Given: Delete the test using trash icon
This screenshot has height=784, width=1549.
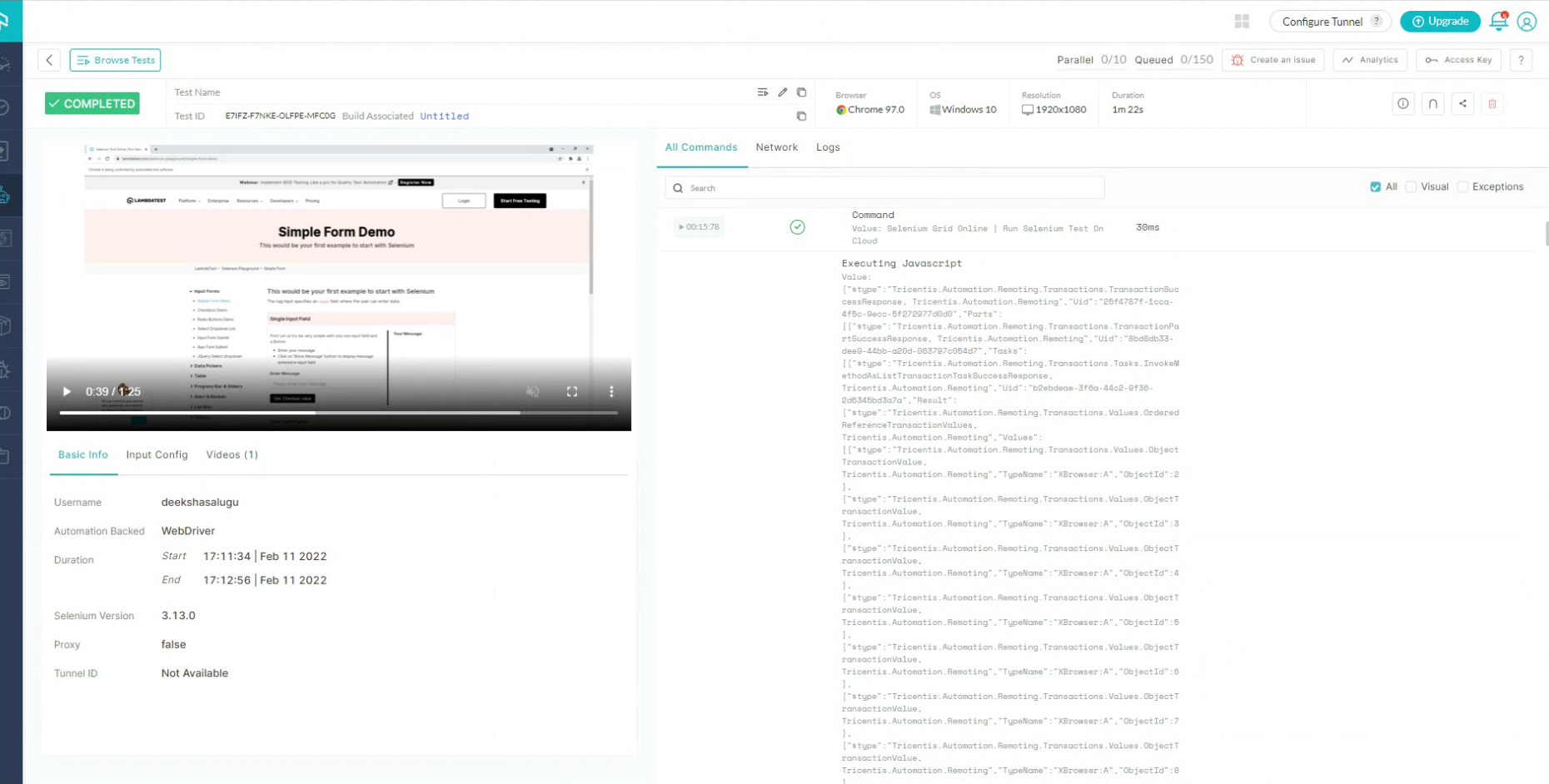Looking at the screenshot, I should (1492, 104).
